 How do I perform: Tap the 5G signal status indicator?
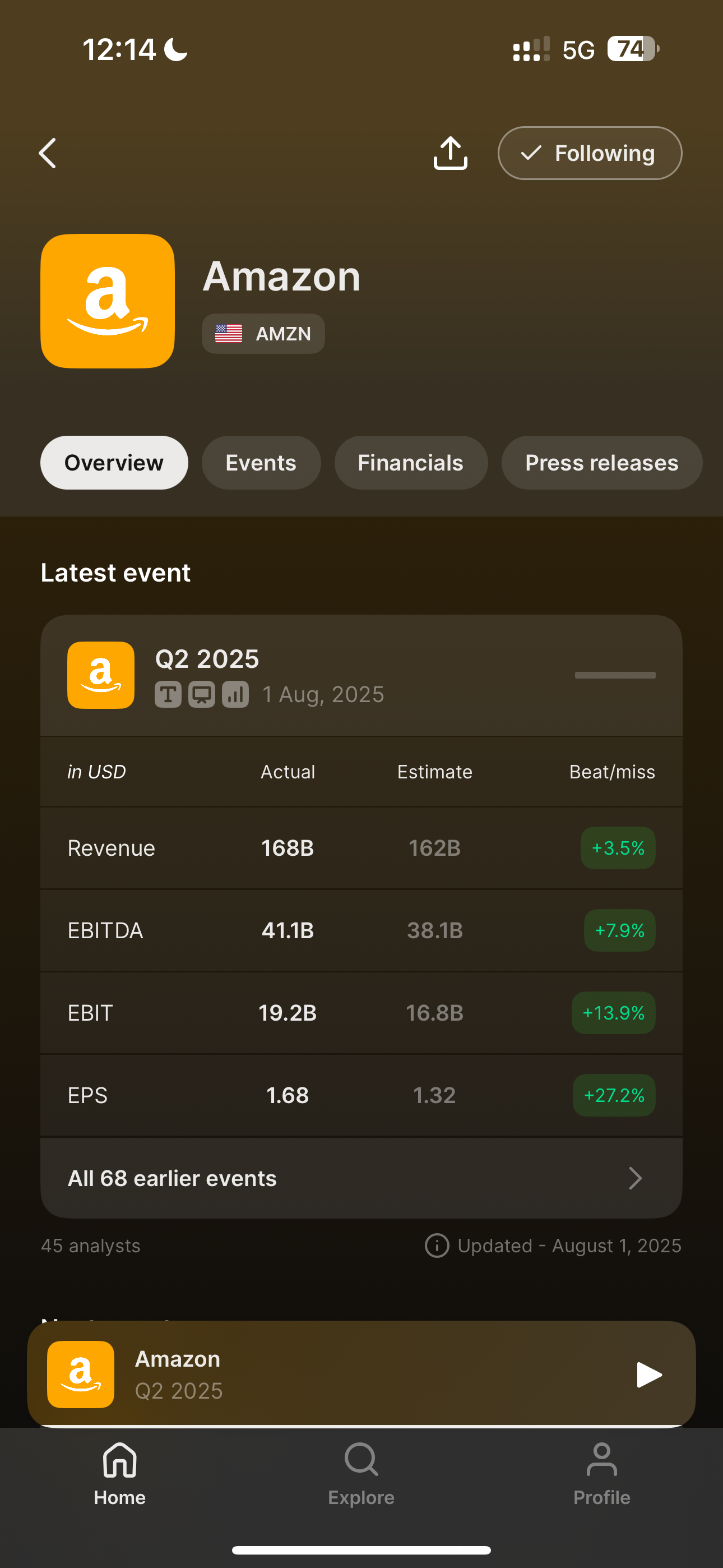point(578,50)
